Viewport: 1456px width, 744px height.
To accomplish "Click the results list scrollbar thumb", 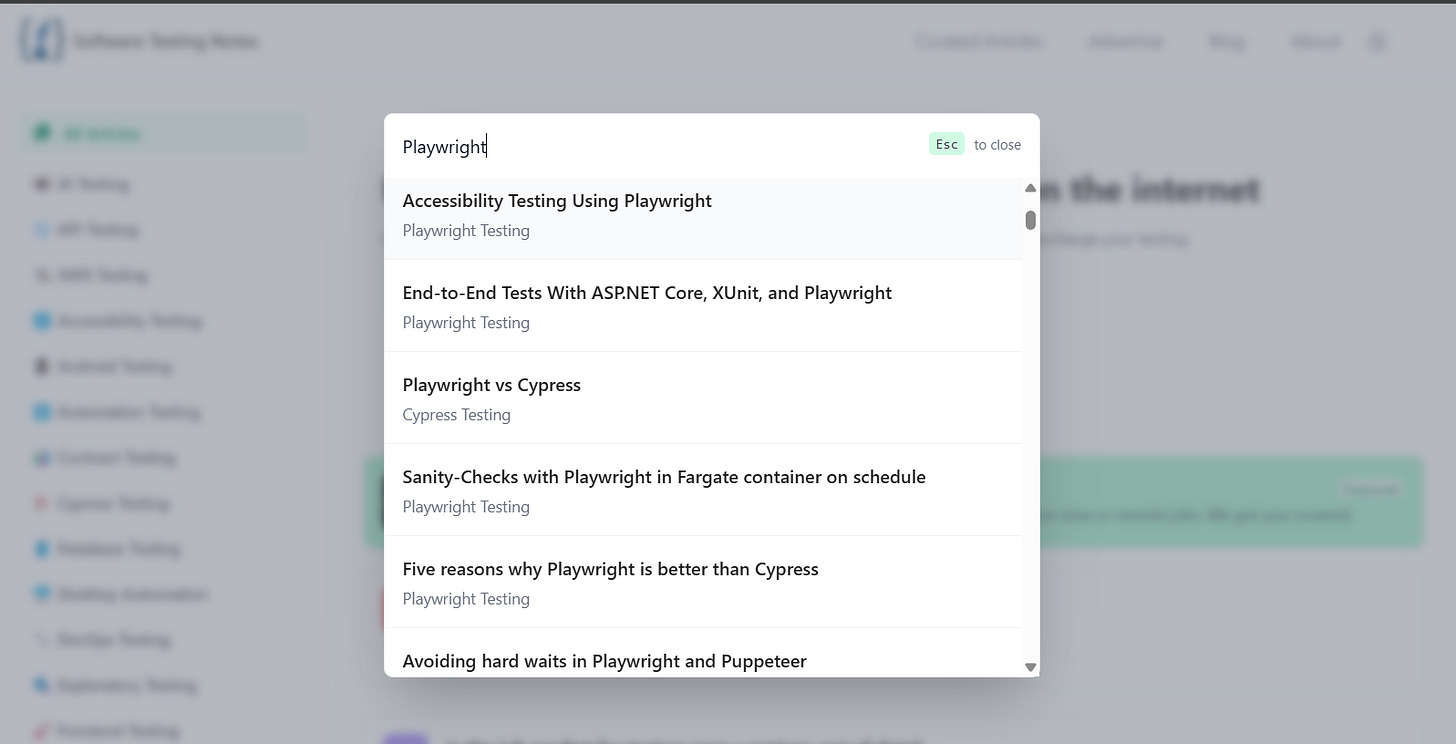I will pyautogui.click(x=1030, y=220).
